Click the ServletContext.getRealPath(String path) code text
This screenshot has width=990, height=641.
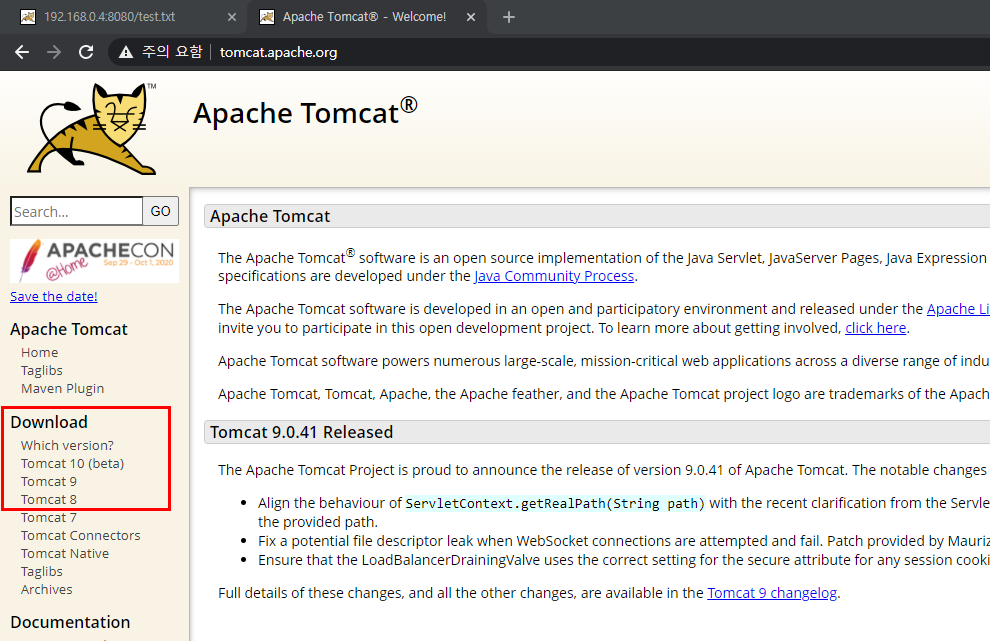[x=555, y=503]
